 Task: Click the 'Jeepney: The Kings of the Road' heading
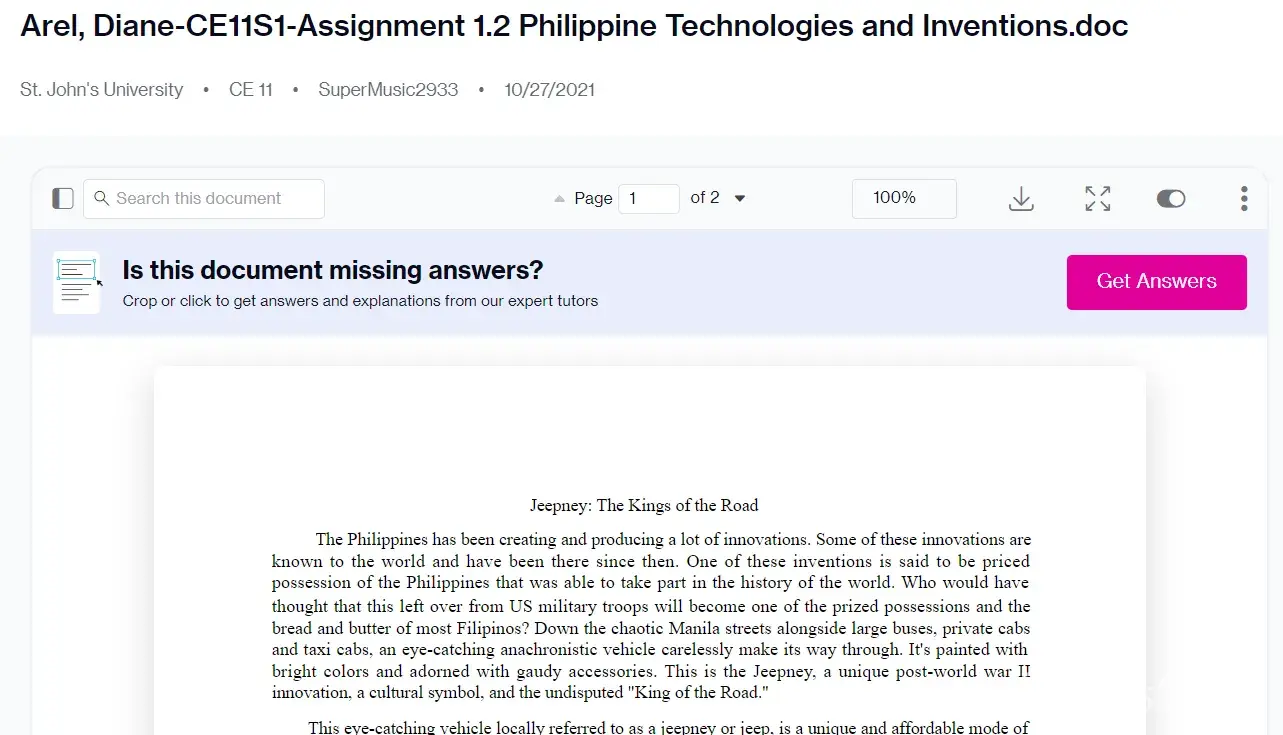coord(644,505)
